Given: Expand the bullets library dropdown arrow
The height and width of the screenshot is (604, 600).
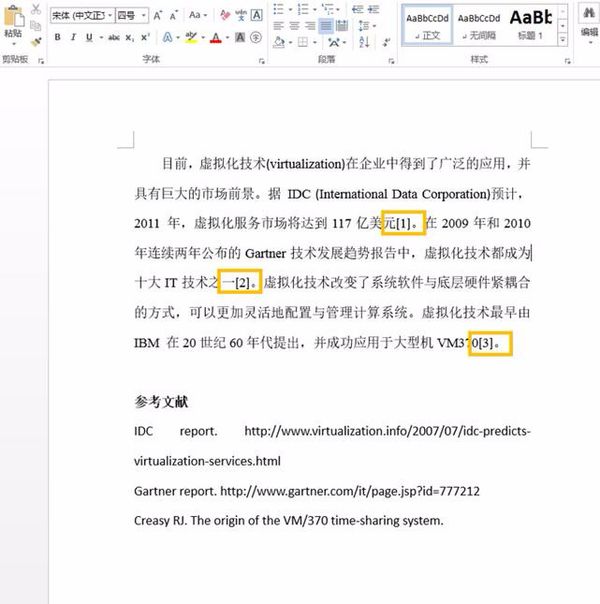Looking at the screenshot, I should [290, 9].
